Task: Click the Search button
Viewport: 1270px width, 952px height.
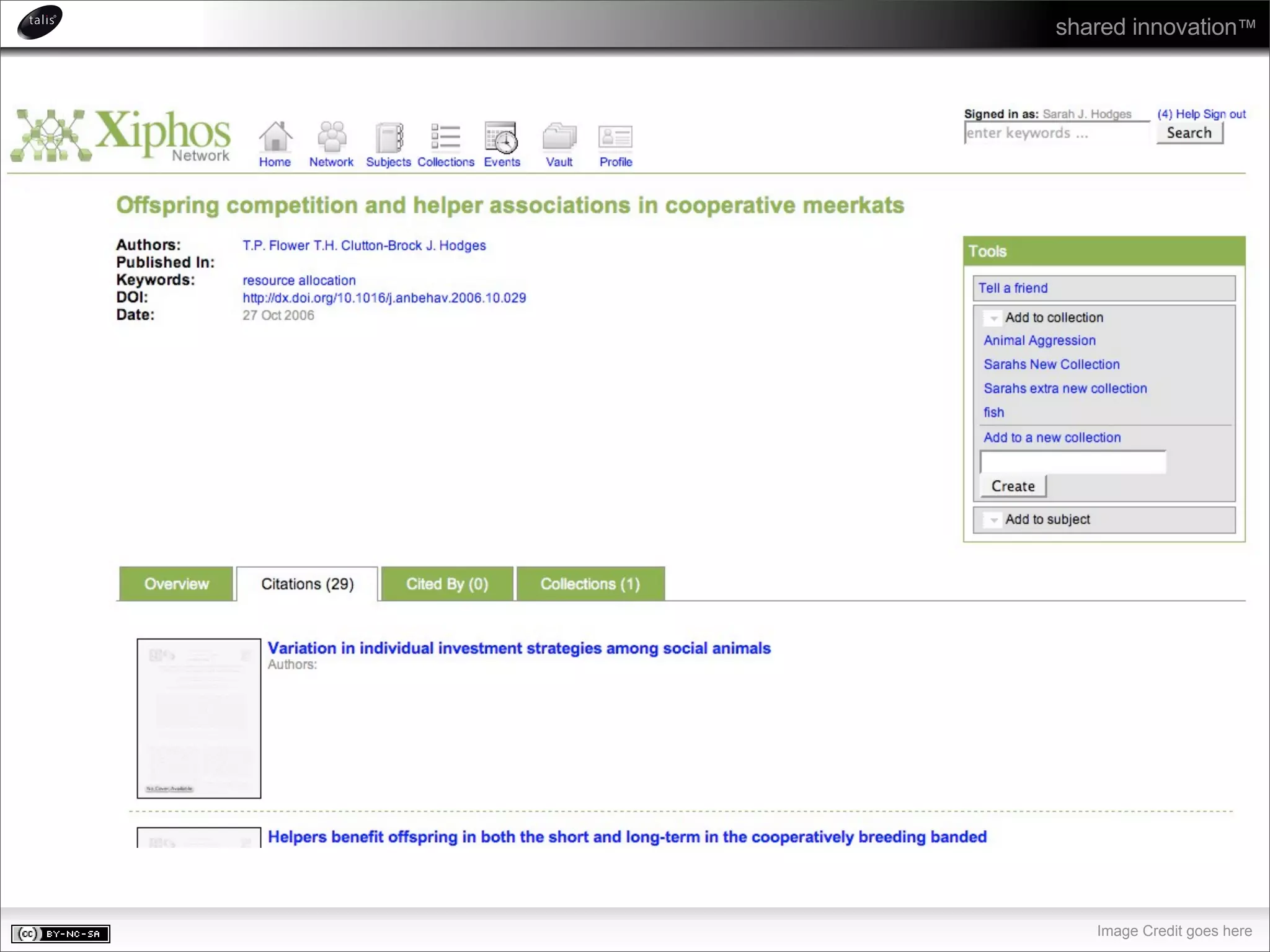Action: [x=1189, y=133]
